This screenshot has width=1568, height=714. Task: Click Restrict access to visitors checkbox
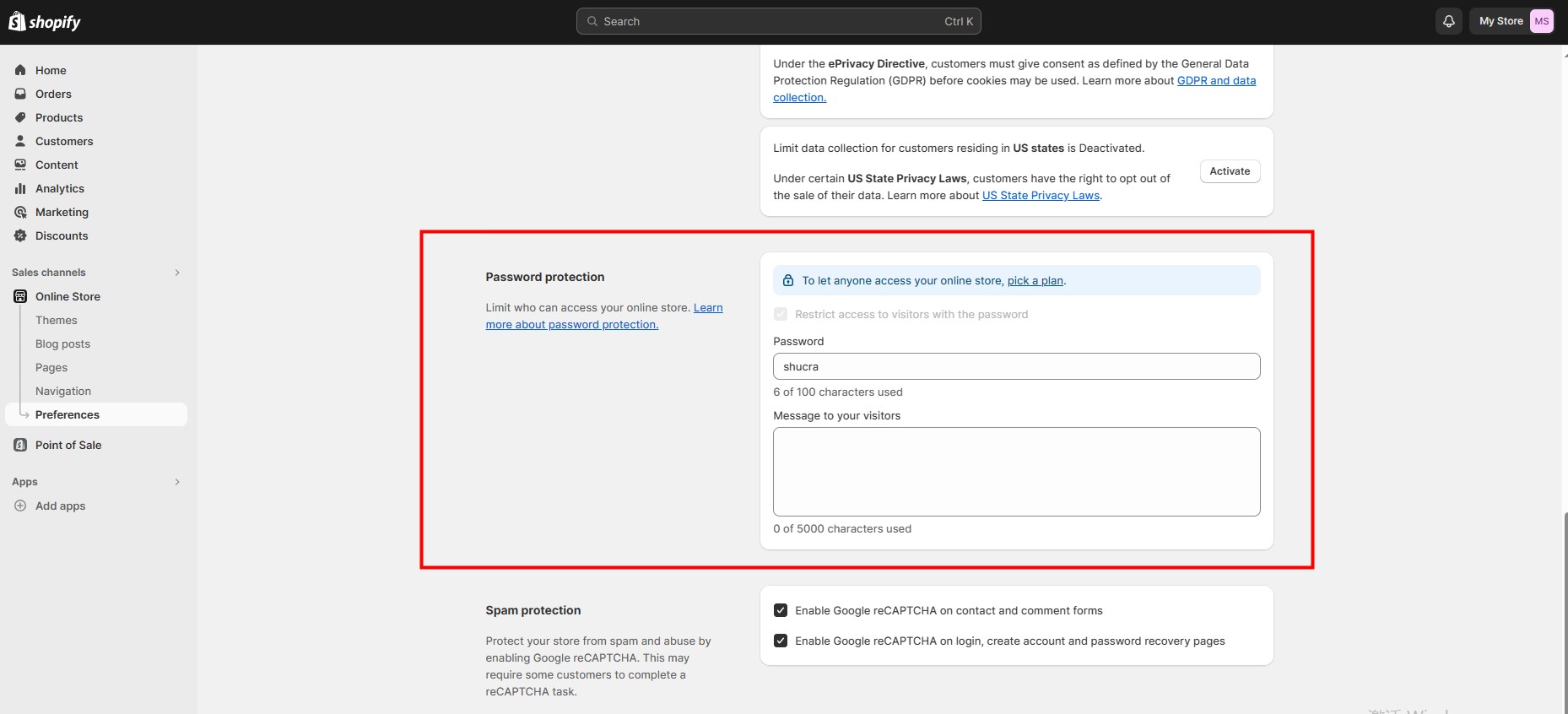click(781, 314)
